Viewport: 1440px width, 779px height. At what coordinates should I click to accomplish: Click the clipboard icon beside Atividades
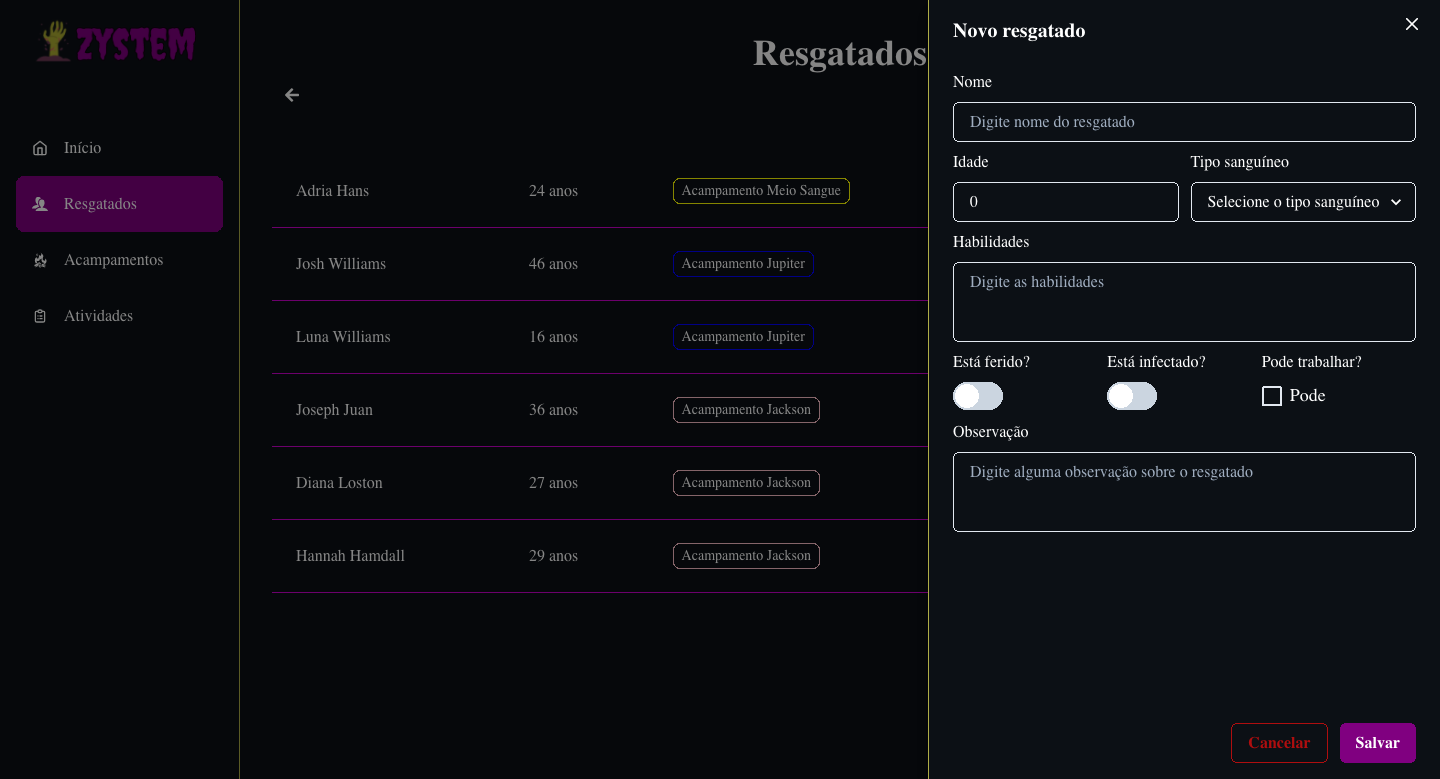40,316
